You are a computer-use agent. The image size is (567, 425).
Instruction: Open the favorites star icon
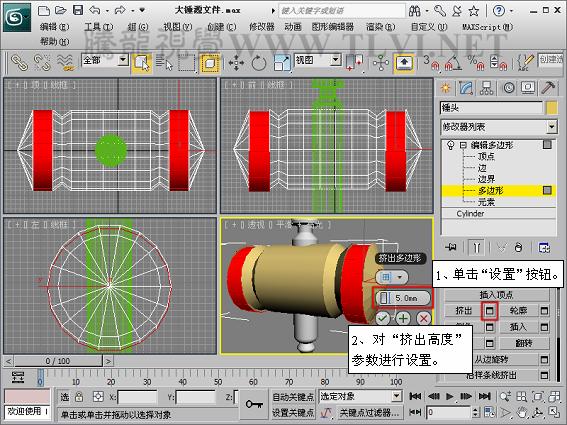(473, 11)
